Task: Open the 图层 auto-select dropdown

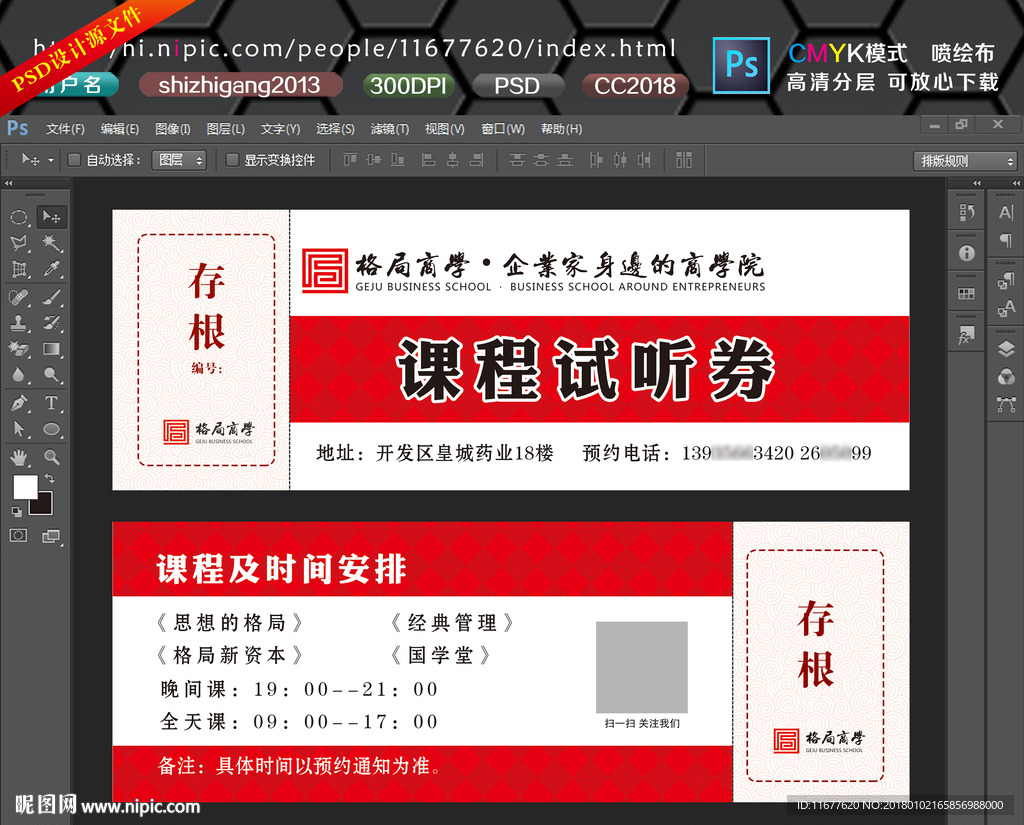Action: (179, 159)
